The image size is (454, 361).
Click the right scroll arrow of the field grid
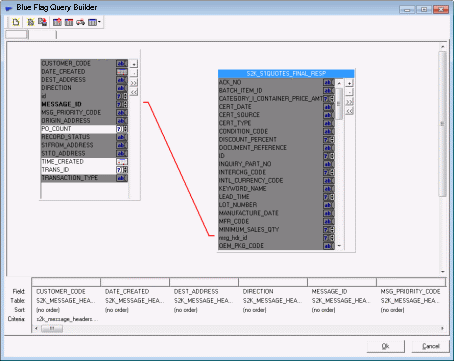442,329
